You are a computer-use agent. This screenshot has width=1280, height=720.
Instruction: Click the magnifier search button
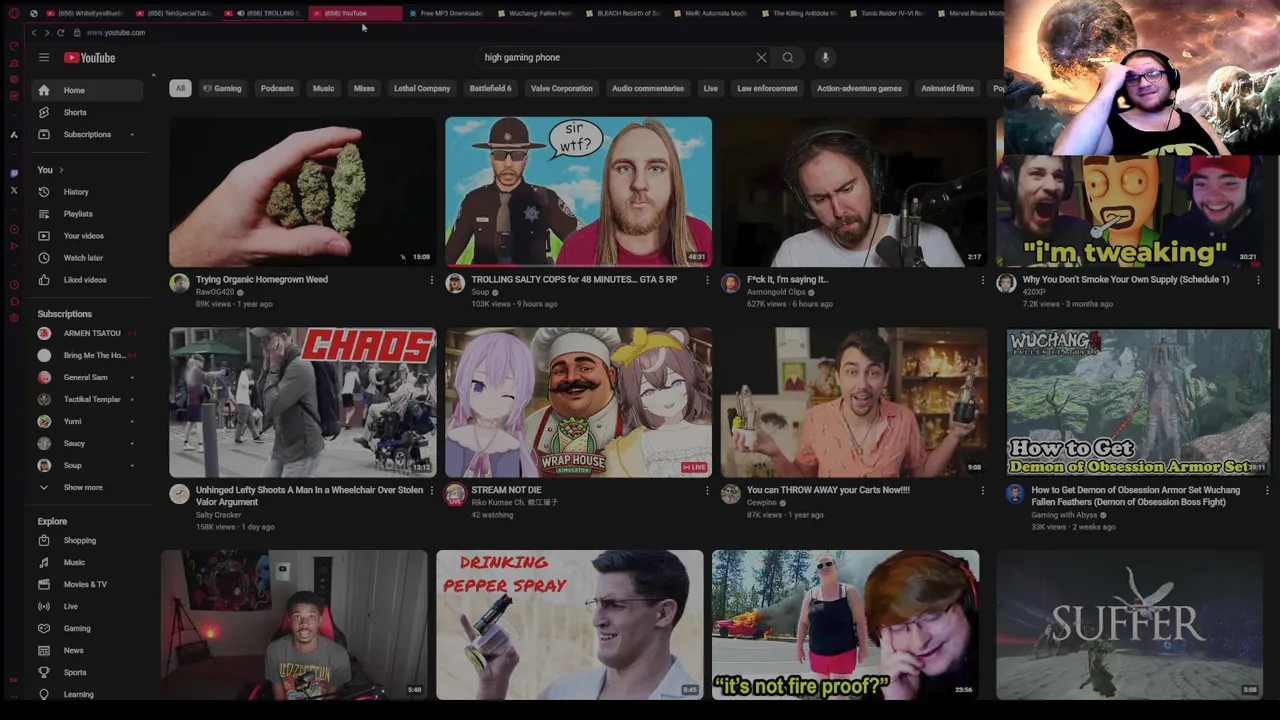tap(788, 57)
